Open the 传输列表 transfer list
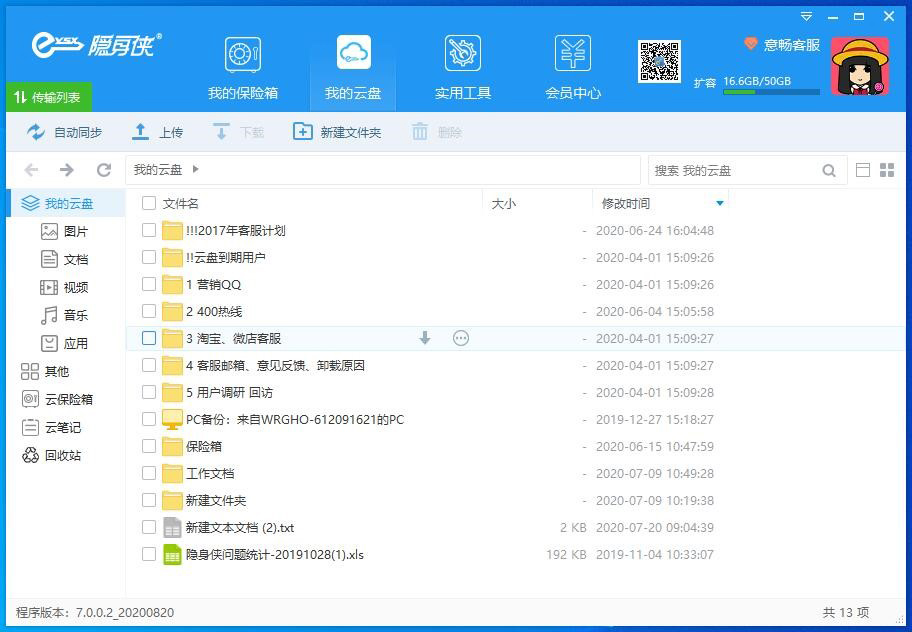The width and height of the screenshot is (912, 632). [49, 97]
